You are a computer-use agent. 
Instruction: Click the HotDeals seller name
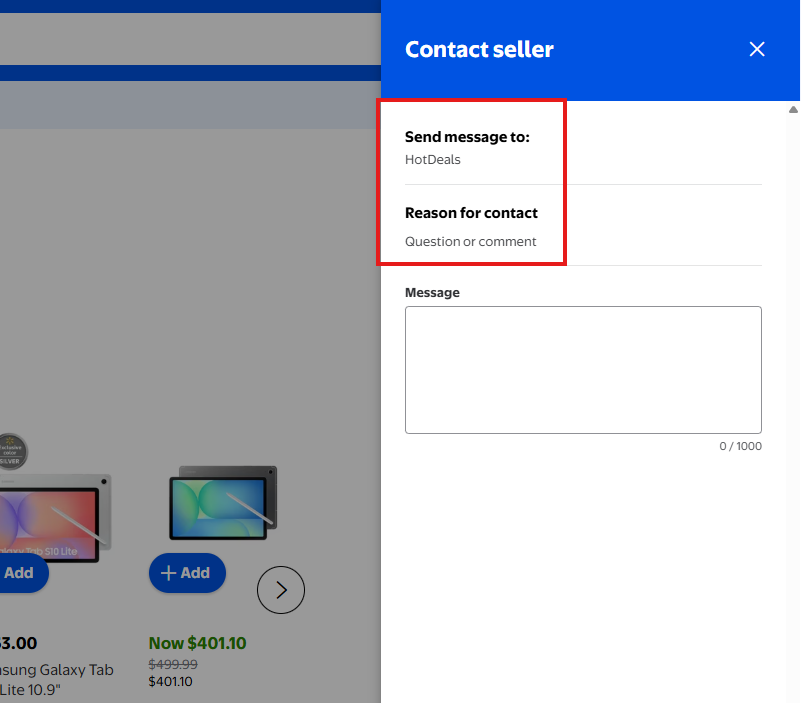tap(433, 159)
